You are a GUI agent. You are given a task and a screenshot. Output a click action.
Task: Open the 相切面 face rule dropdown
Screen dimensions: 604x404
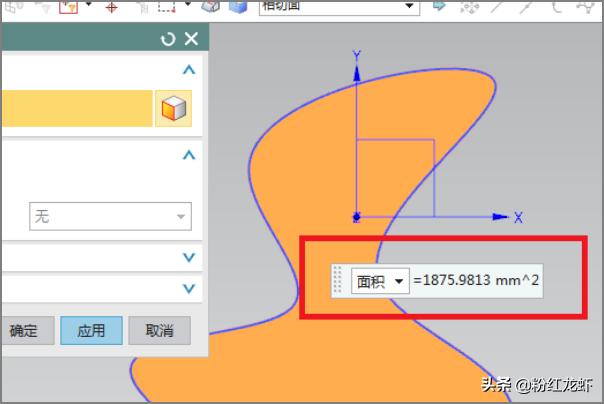coord(410,6)
